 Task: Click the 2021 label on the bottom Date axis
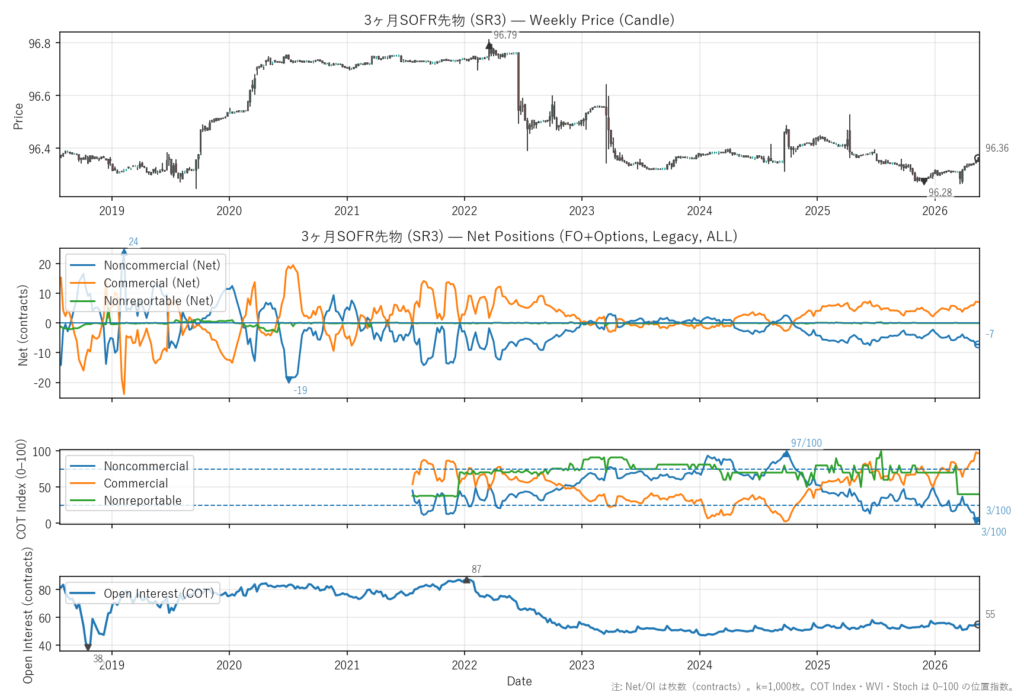pos(347,665)
